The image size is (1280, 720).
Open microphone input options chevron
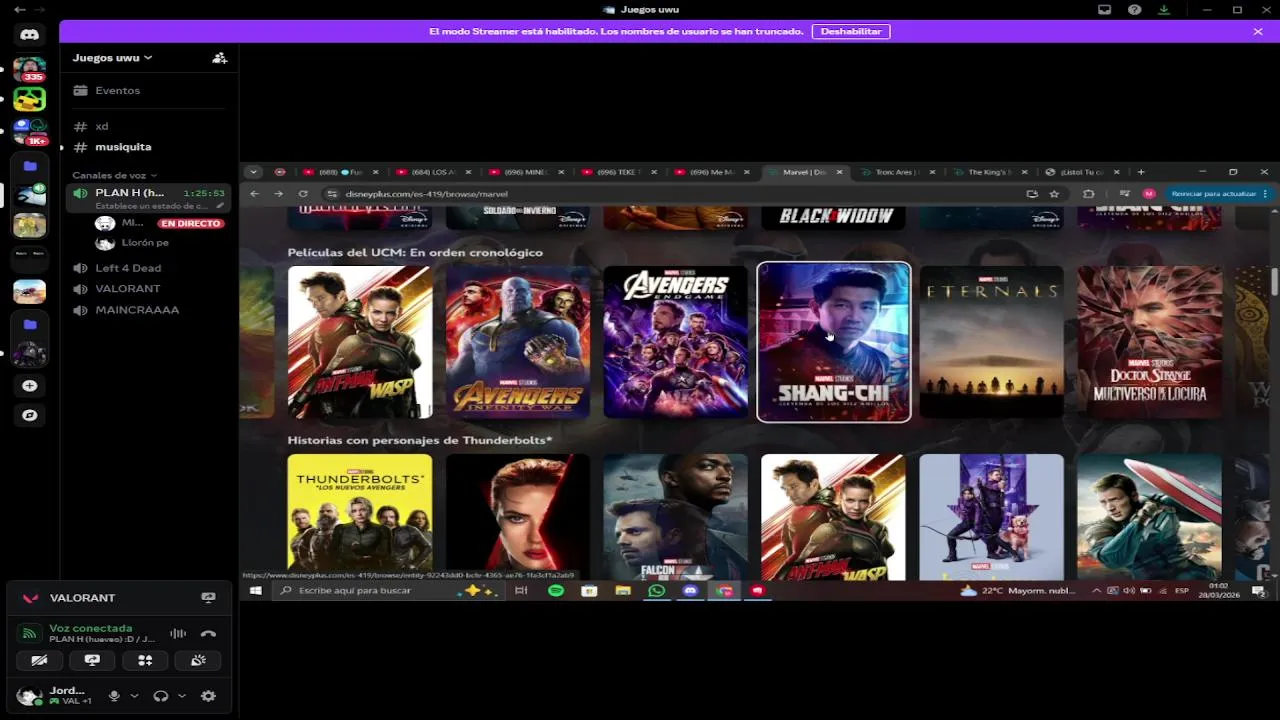tap(135, 696)
